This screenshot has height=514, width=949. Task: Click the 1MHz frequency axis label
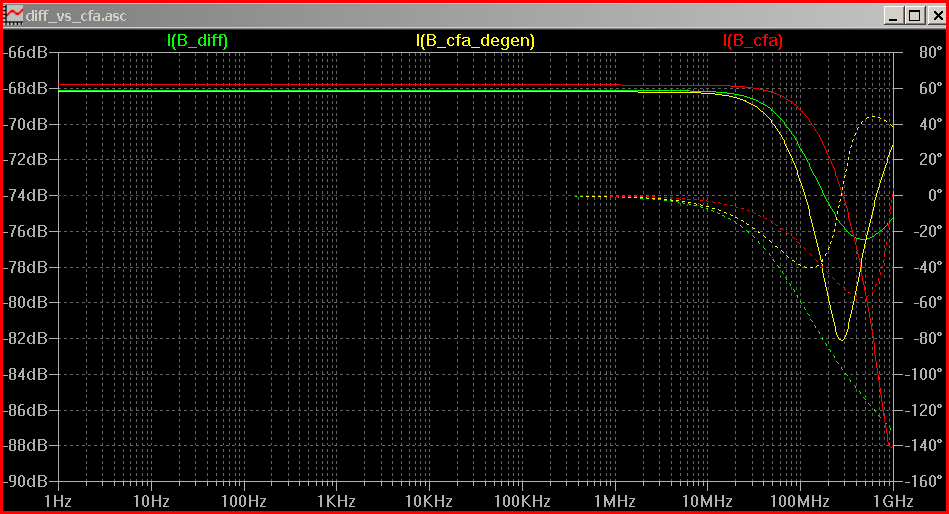point(615,501)
